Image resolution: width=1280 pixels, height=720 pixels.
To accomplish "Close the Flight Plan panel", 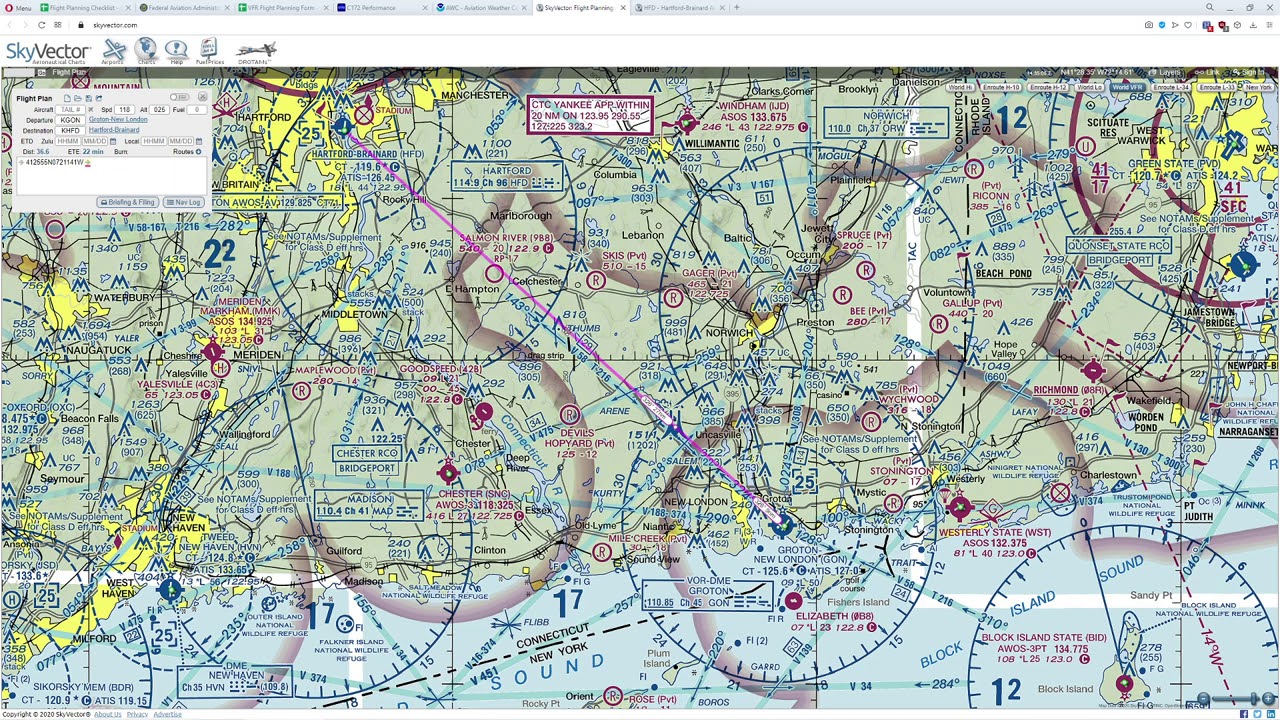I will (x=202, y=97).
